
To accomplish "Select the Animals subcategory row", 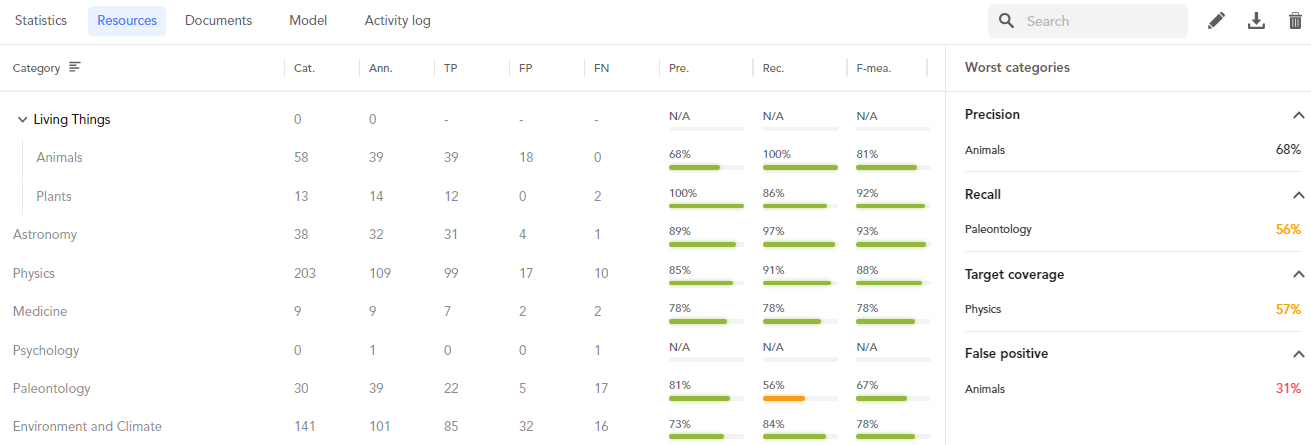I will coord(59,158).
